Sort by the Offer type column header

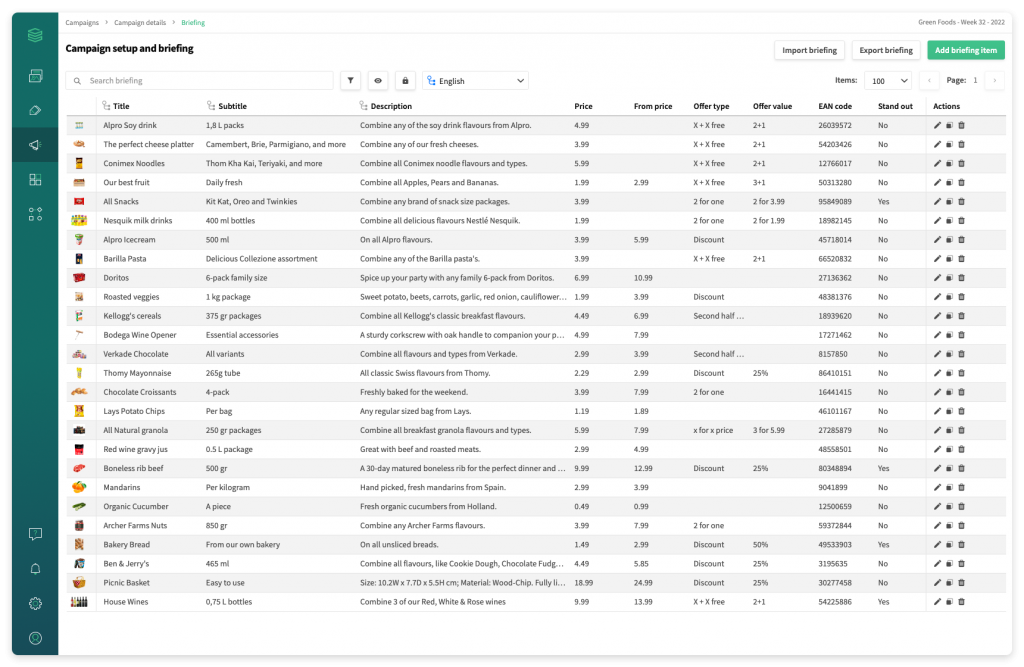coord(711,106)
